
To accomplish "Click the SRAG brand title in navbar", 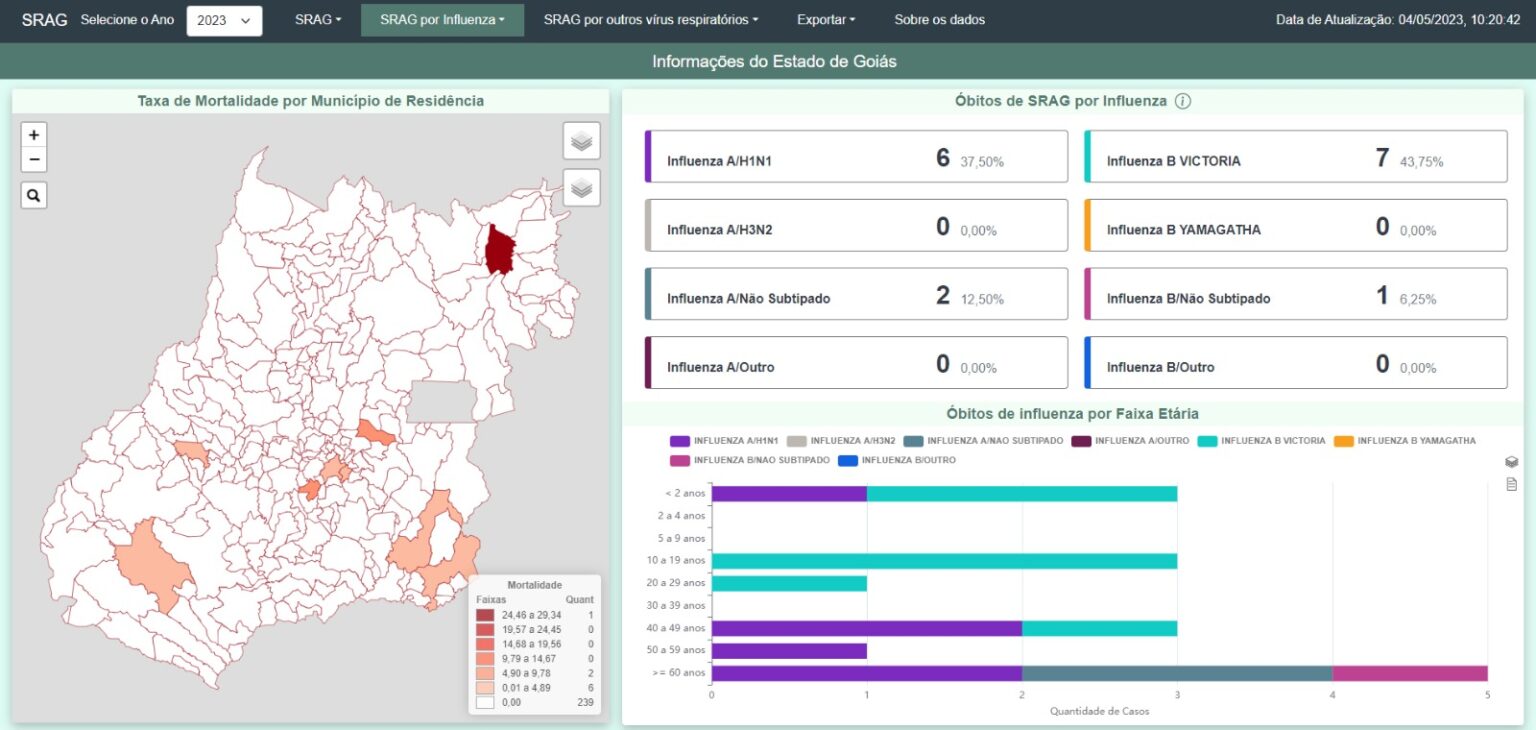I will 44,20.
